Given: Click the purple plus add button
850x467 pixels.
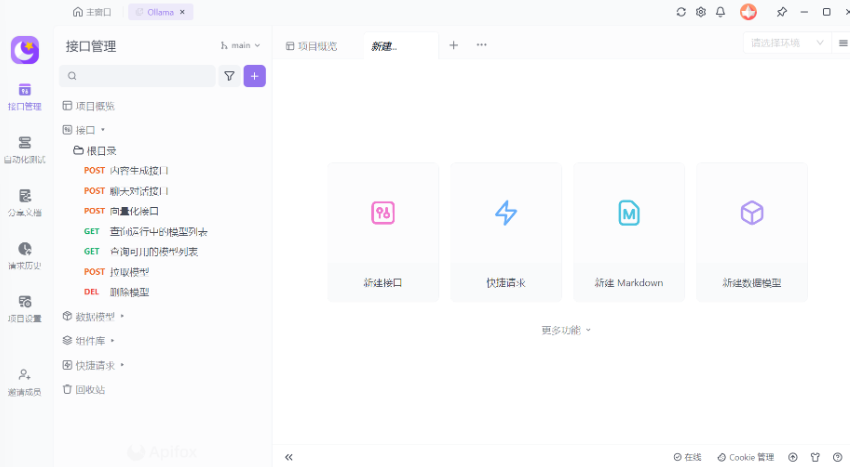Looking at the screenshot, I should 255,76.
